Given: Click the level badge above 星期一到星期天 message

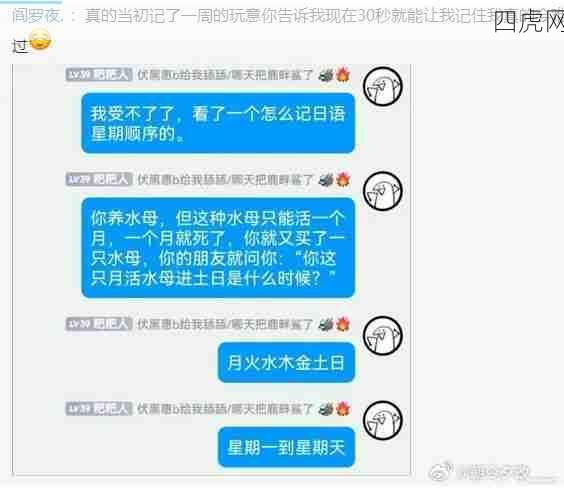Looking at the screenshot, I should pyautogui.click(x=99, y=409).
